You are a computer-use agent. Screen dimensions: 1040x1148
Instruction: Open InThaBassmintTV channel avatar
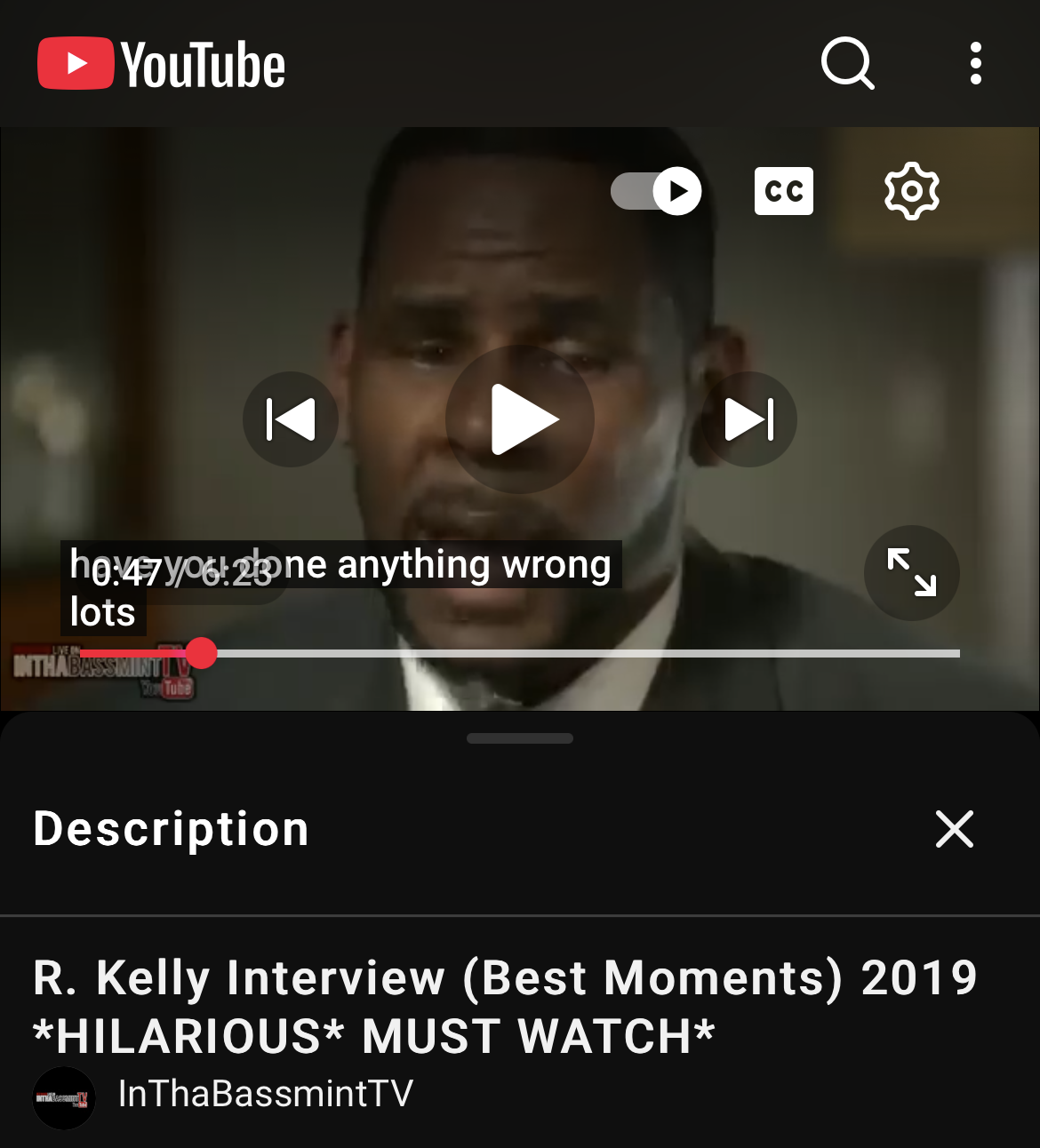64,1098
